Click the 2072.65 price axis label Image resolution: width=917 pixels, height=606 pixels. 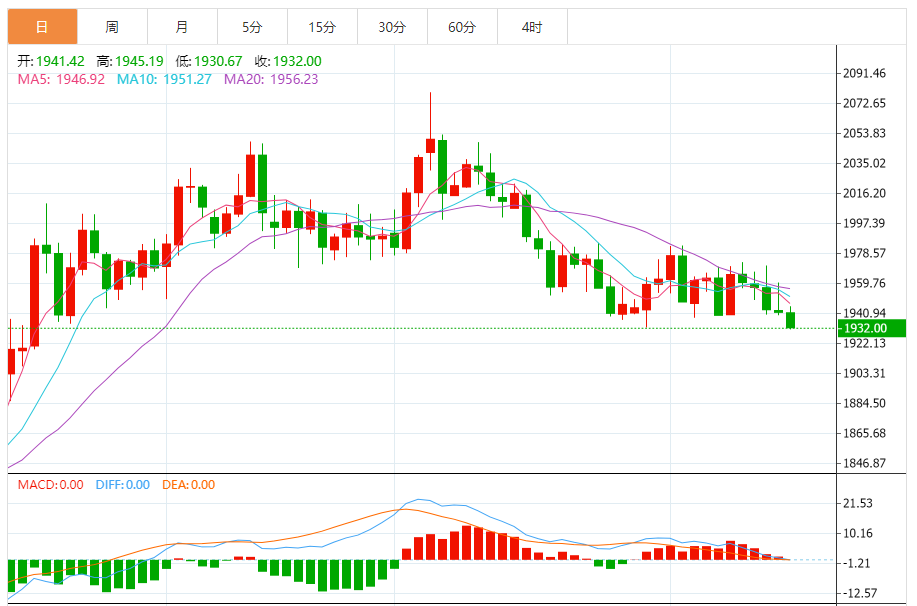coord(864,103)
